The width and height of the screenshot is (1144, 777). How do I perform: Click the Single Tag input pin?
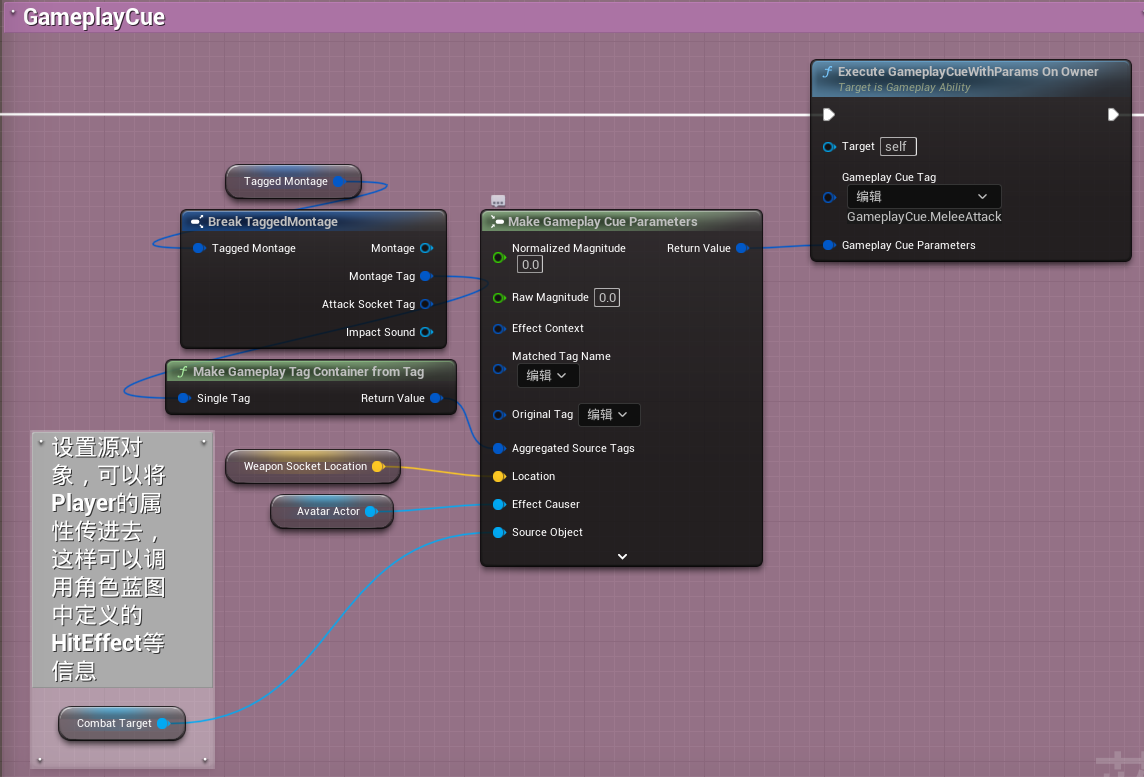pyautogui.click(x=184, y=398)
